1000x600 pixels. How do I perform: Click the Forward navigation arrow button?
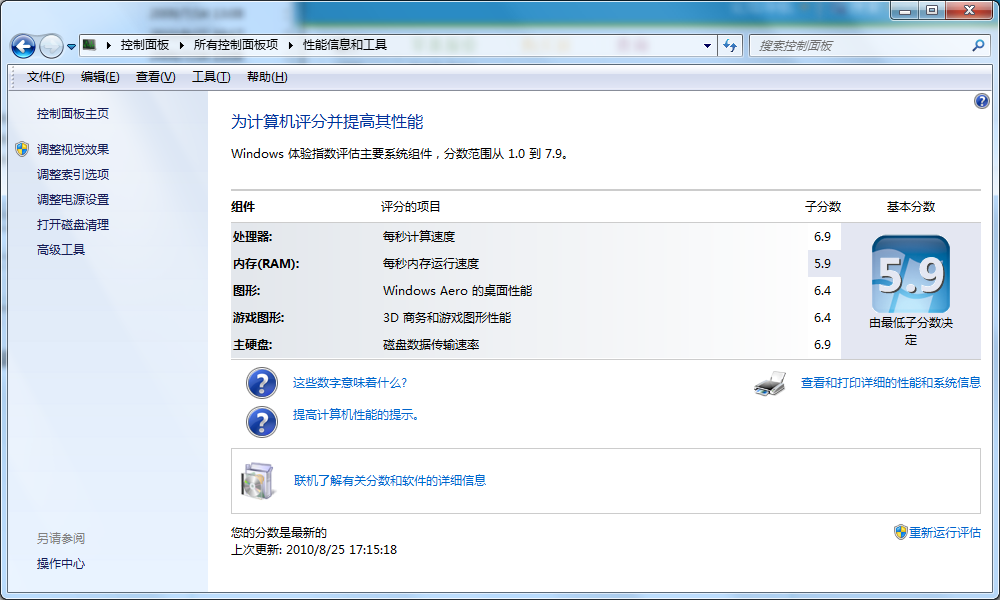[x=52, y=46]
